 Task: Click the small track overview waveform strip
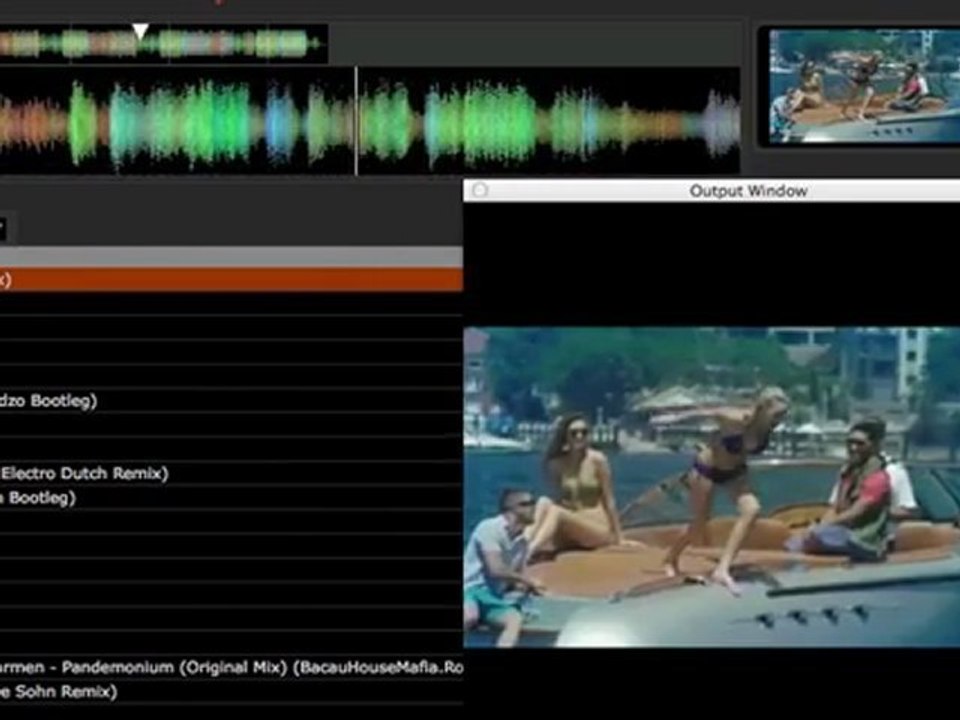(163, 44)
